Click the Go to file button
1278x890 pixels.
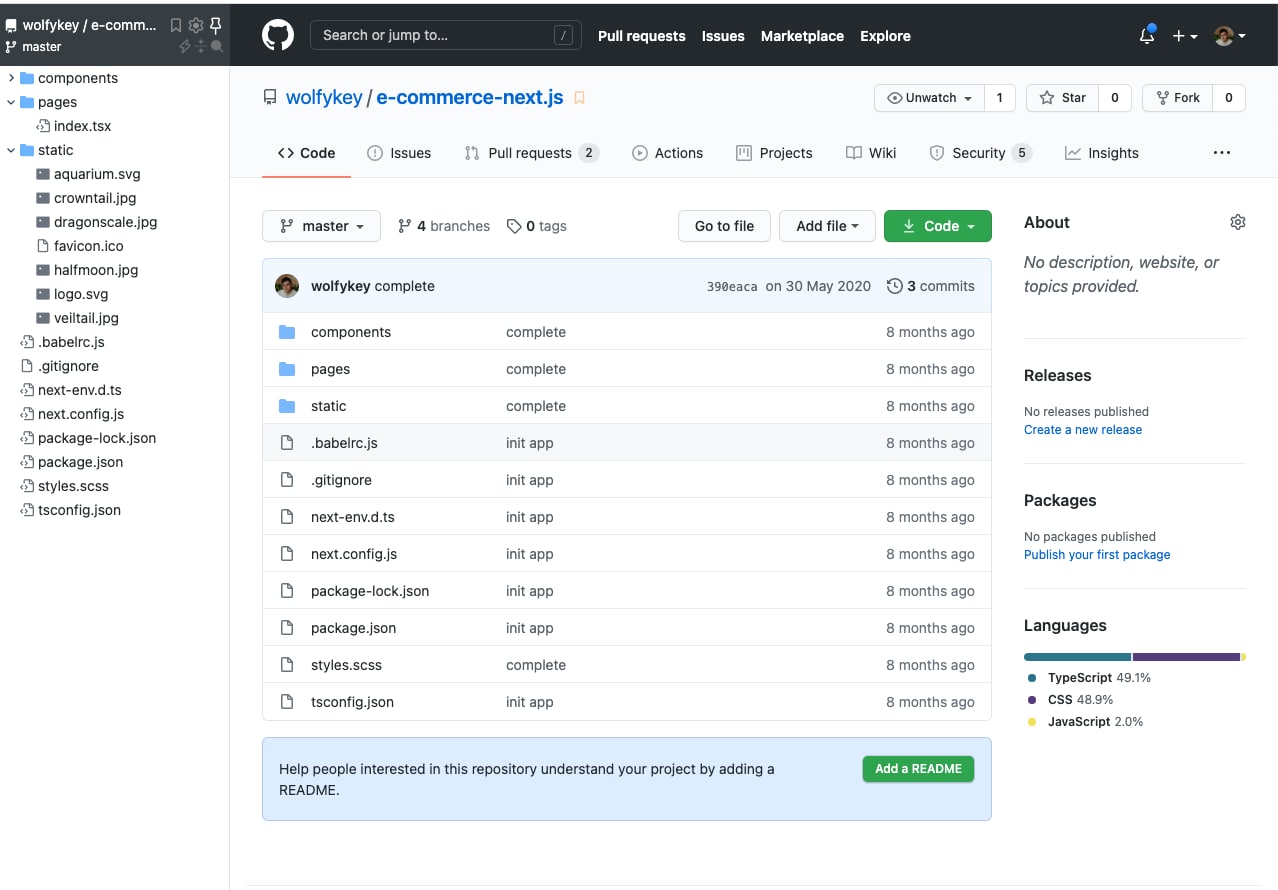(724, 226)
